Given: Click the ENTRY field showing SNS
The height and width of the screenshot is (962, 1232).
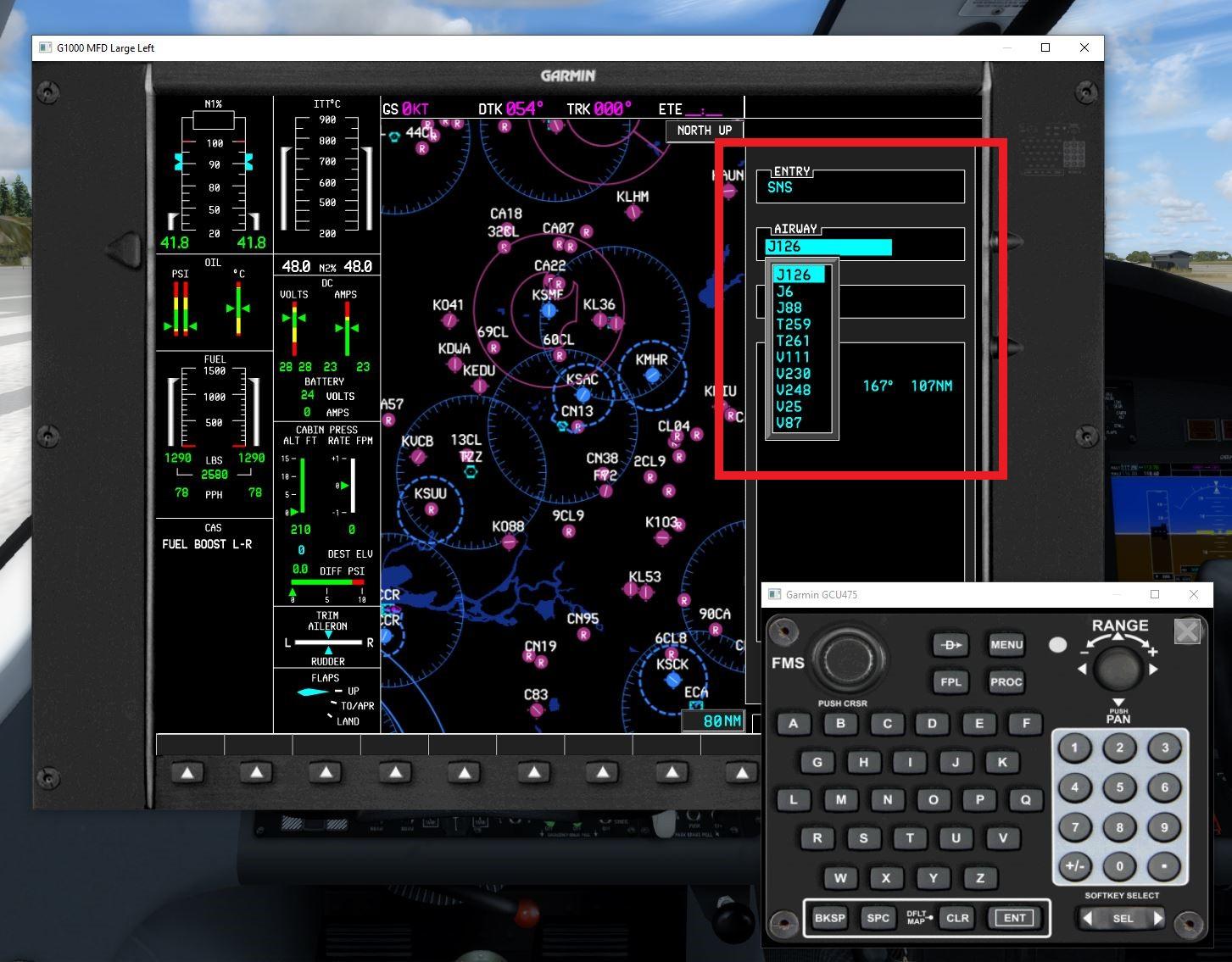Looking at the screenshot, I should pos(860,187).
